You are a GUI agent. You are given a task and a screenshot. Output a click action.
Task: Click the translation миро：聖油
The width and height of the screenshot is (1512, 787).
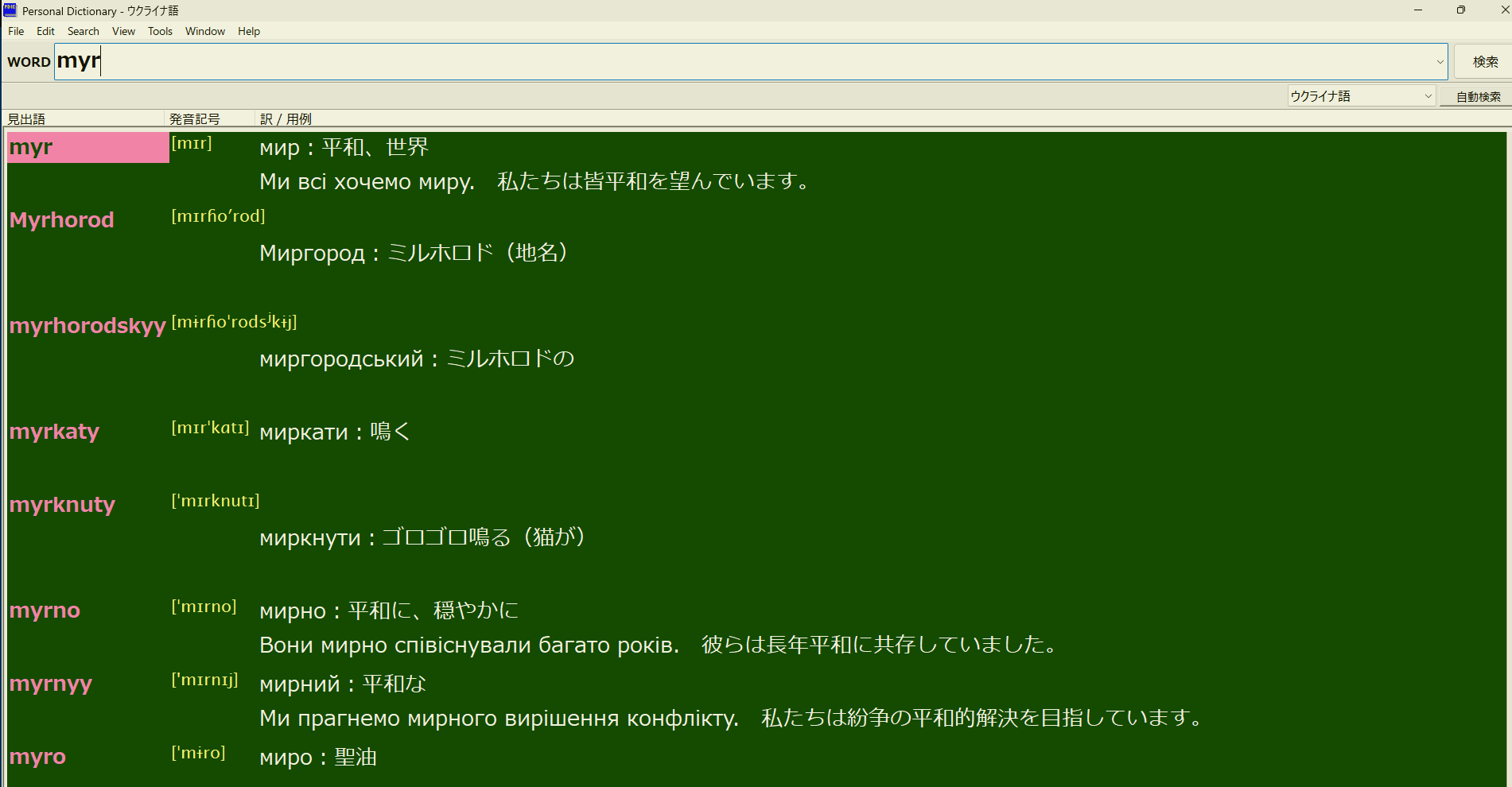[318, 757]
